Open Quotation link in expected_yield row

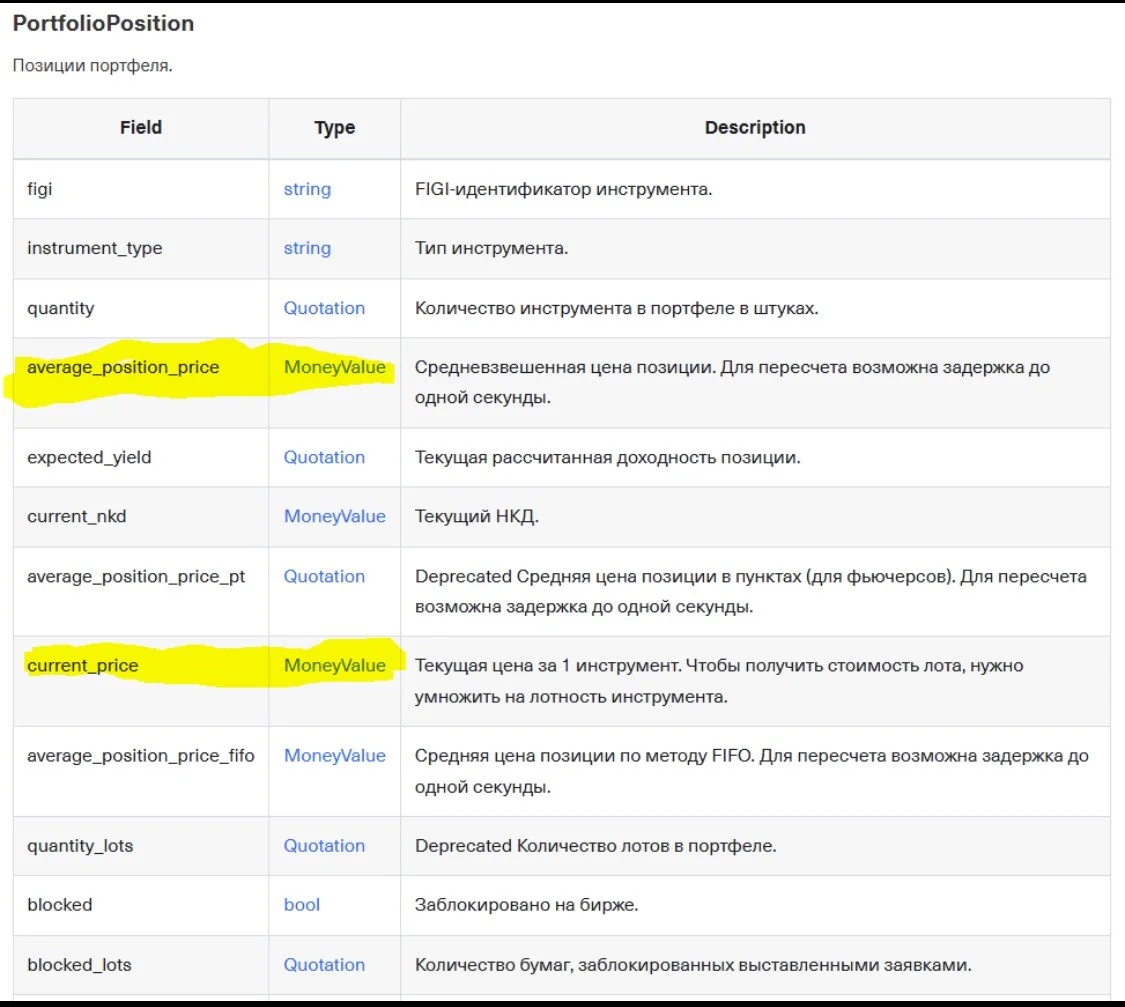point(324,457)
